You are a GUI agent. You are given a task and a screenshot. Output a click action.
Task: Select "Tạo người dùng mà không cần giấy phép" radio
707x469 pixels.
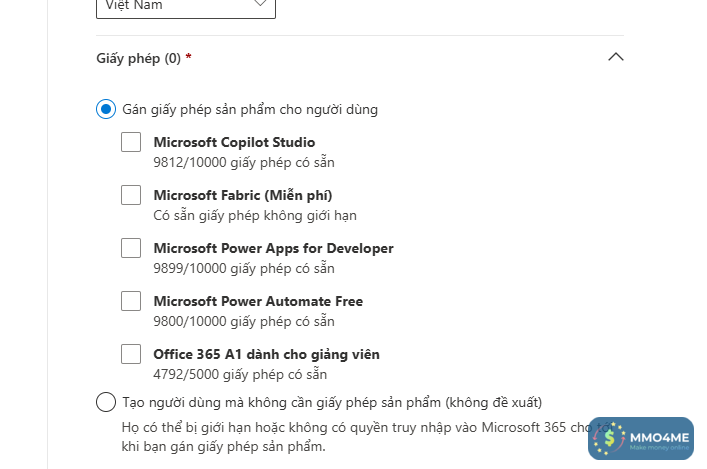coord(105,402)
